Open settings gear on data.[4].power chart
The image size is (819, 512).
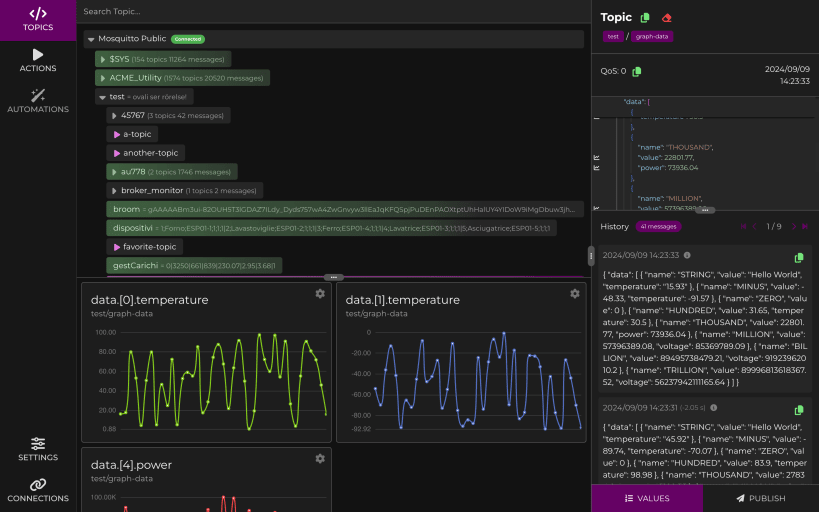[x=320, y=459]
